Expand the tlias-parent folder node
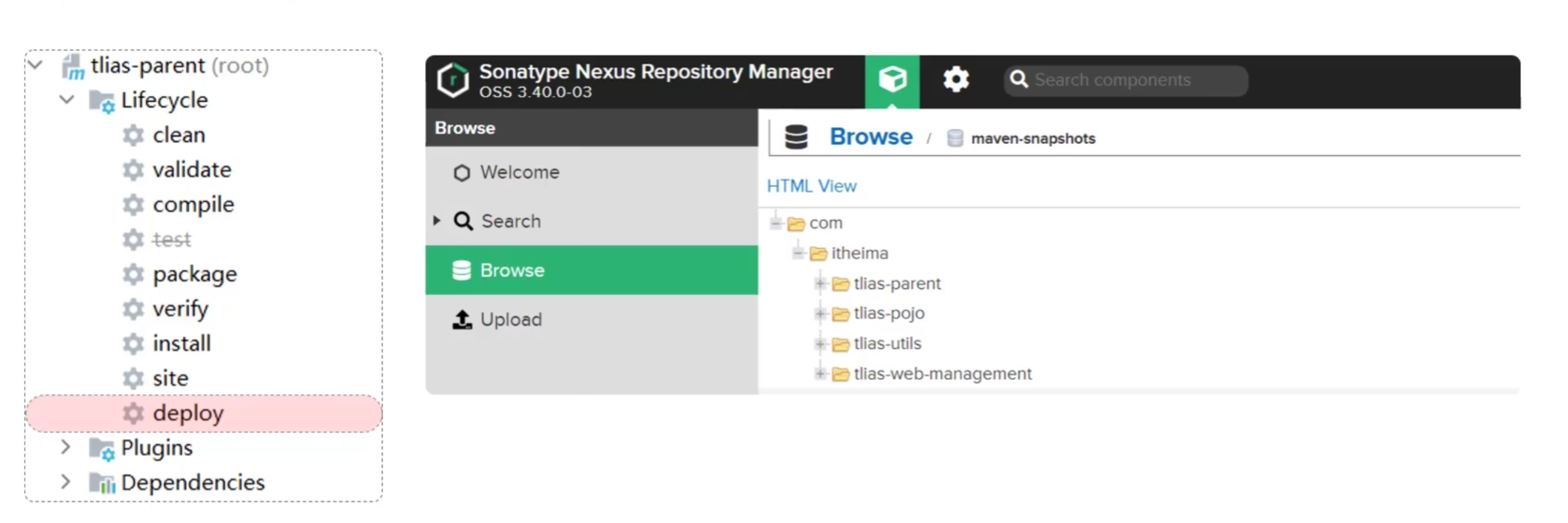The height and width of the screenshot is (523, 1568). 821,284
